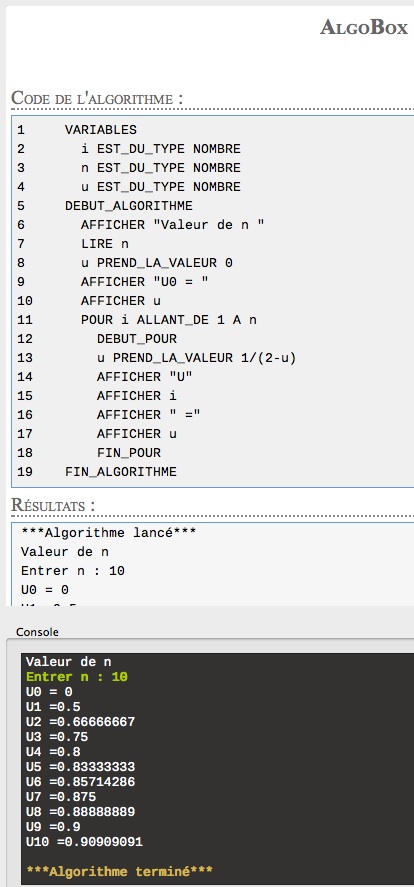Click "***Algorithme lancé***" in results box
Viewport: 414px width, 887px height.
click(109, 533)
